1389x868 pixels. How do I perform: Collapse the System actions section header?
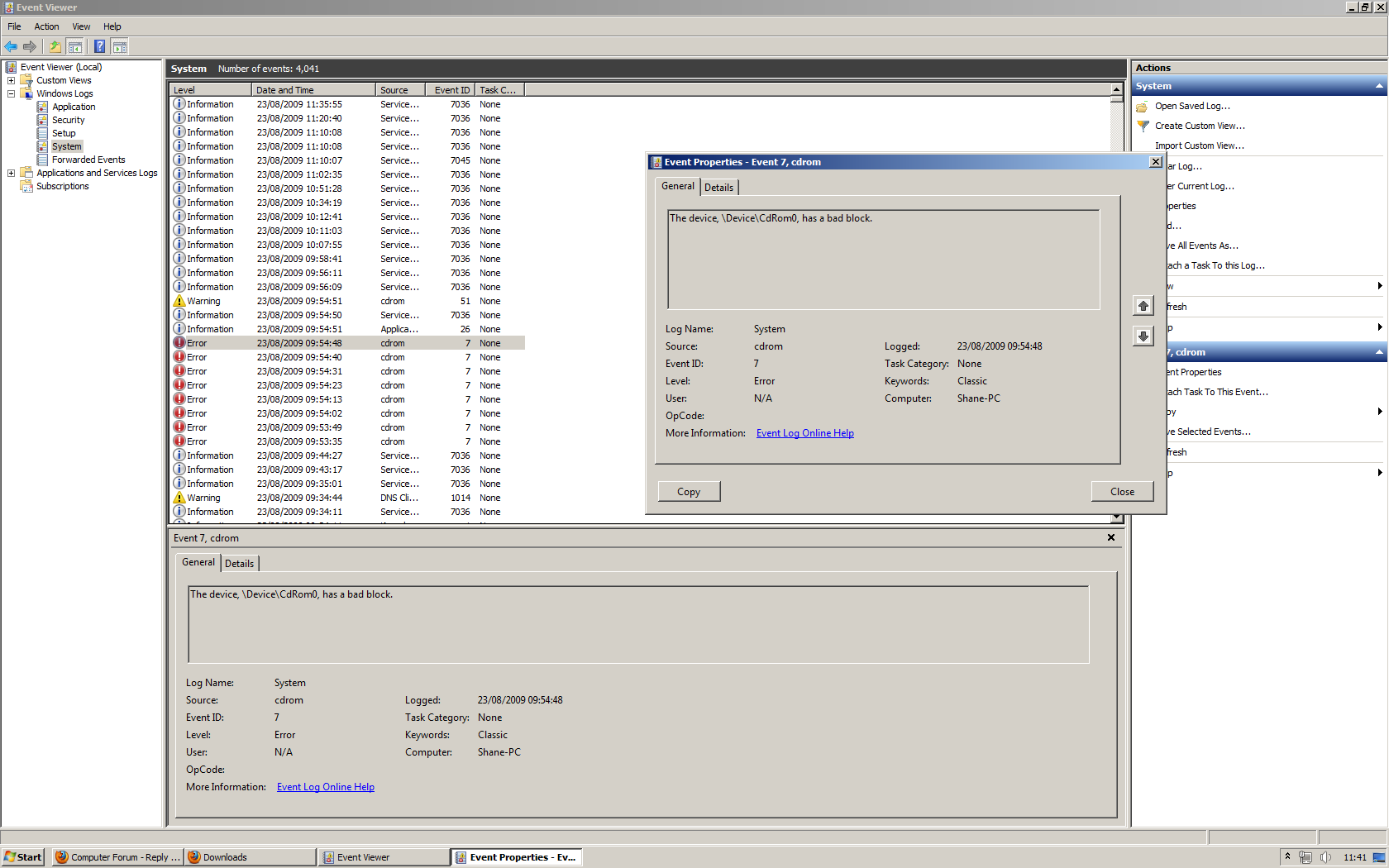(x=1378, y=86)
